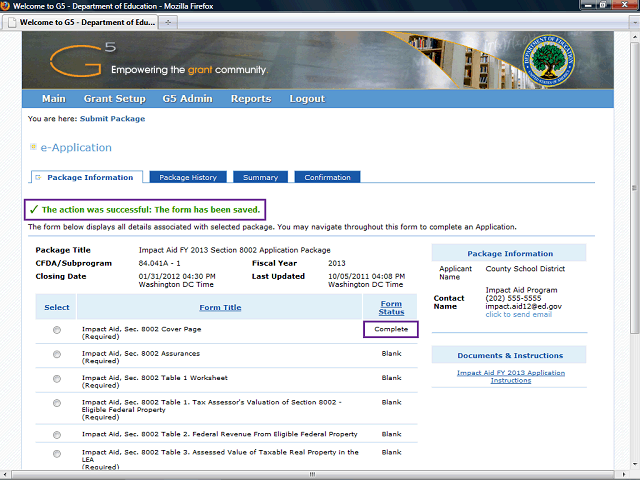Click the Firefox icon in title bar
The height and width of the screenshot is (480, 640).
click(x=10, y=6)
